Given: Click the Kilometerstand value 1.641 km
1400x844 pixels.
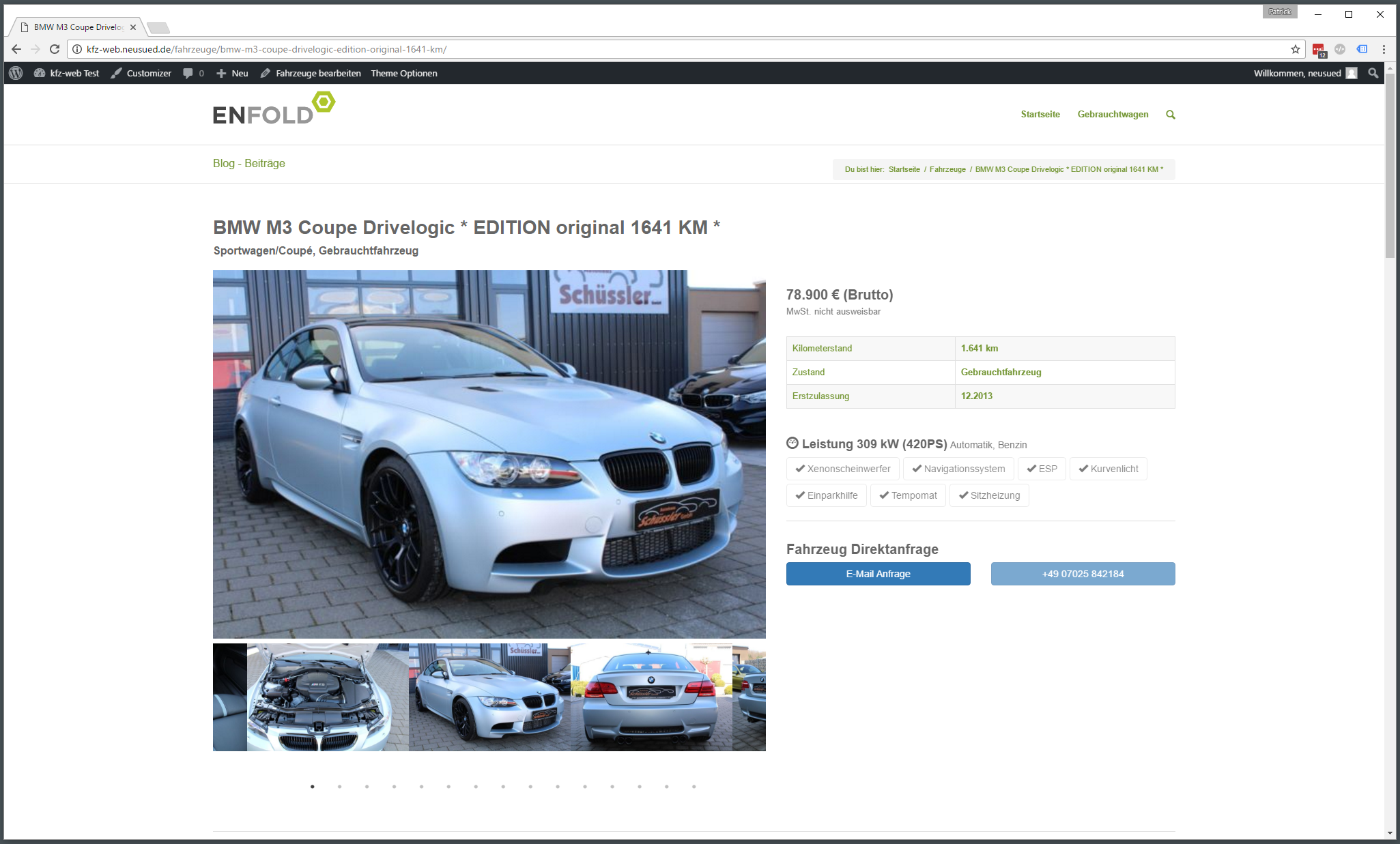Looking at the screenshot, I should click(979, 348).
